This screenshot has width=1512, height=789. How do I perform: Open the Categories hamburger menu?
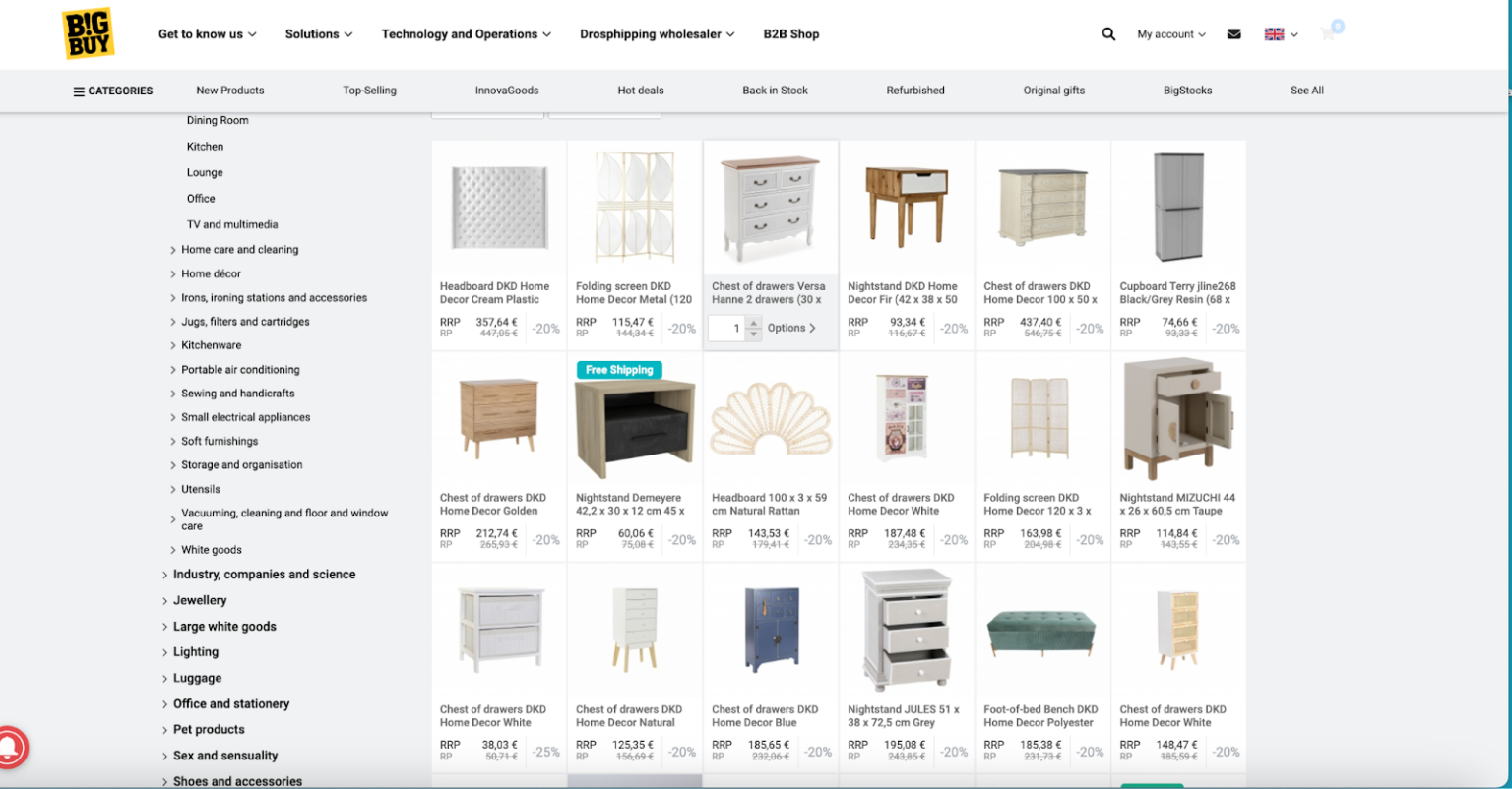tap(79, 91)
